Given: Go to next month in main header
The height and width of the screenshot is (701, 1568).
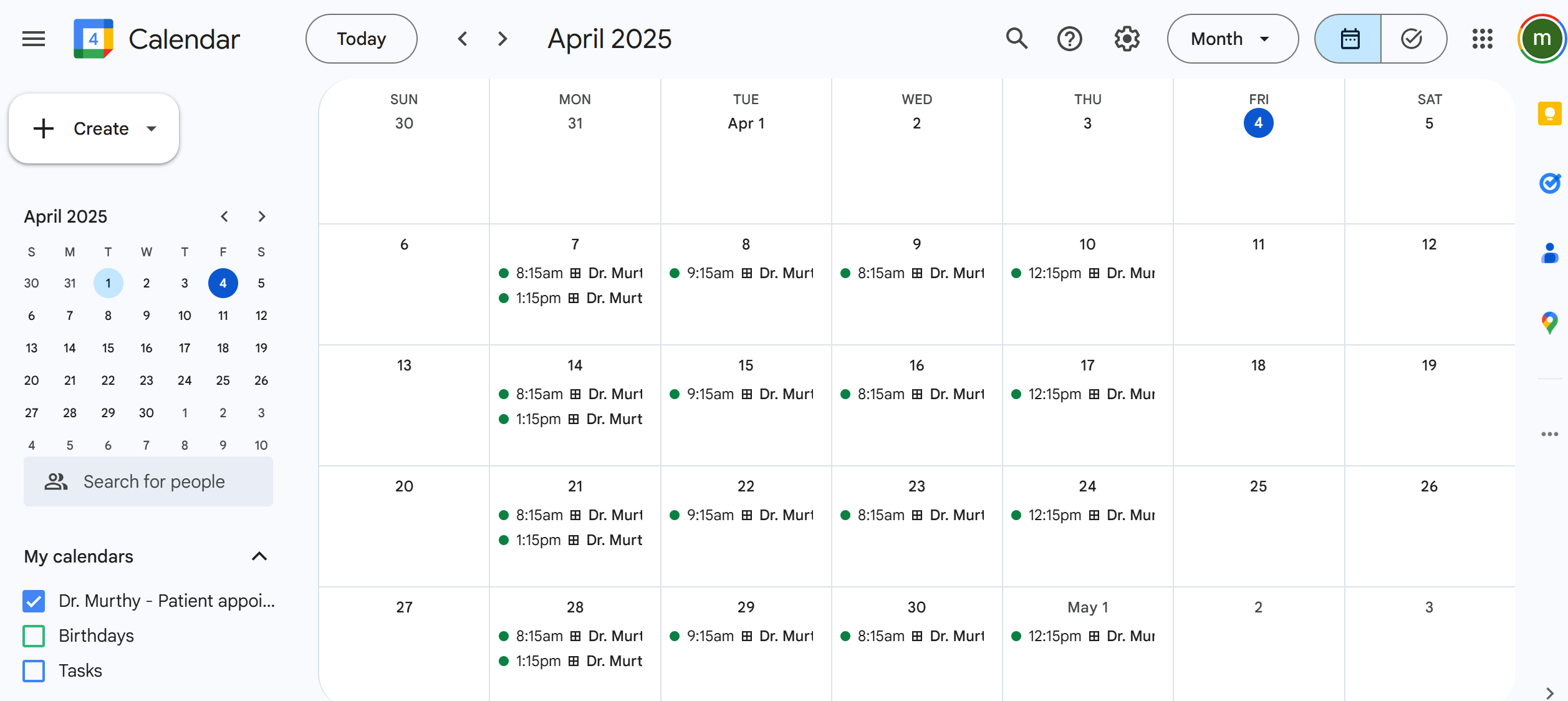Looking at the screenshot, I should point(503,39).
